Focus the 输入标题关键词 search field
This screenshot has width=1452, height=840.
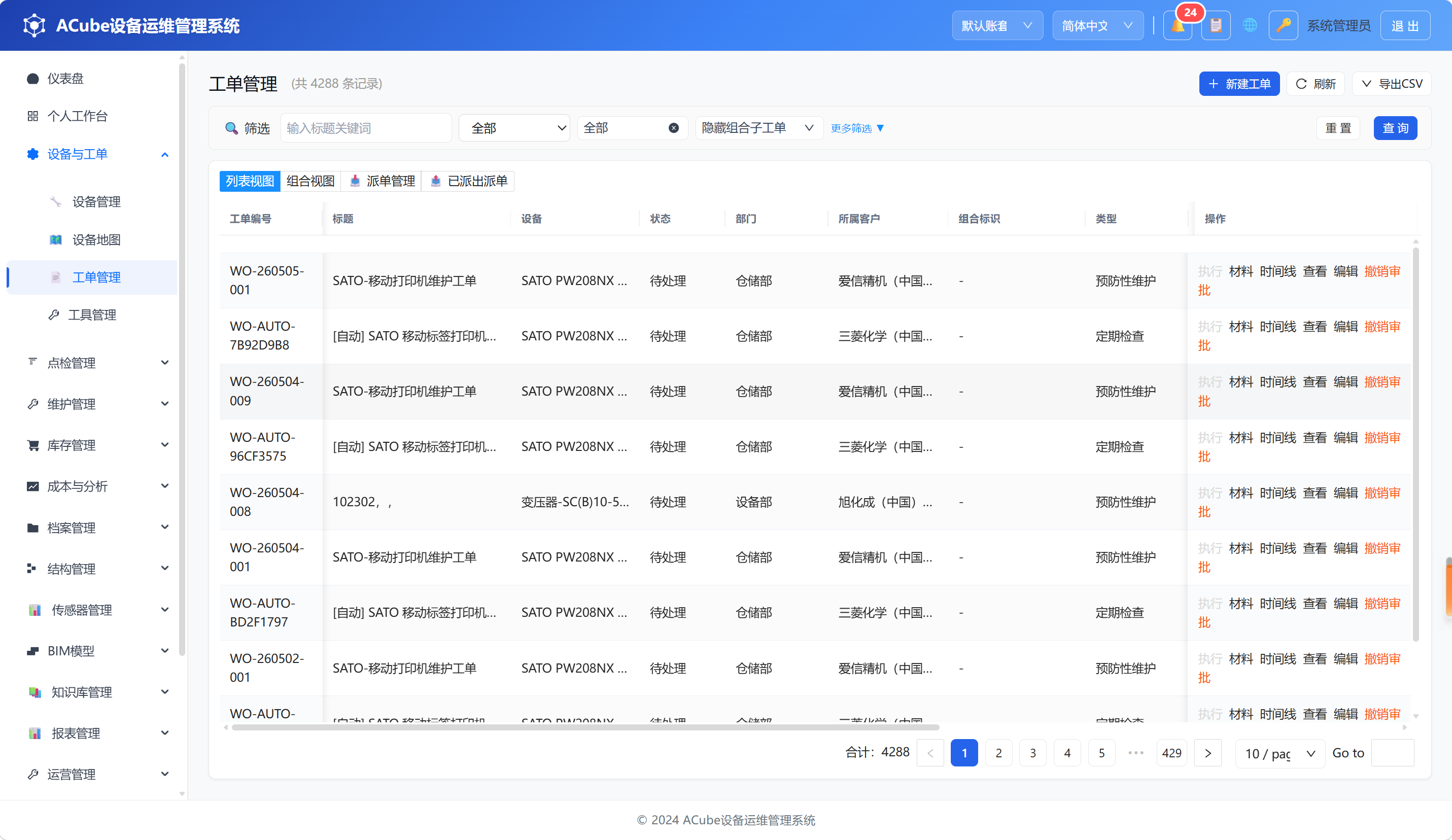tap(365, 128)
